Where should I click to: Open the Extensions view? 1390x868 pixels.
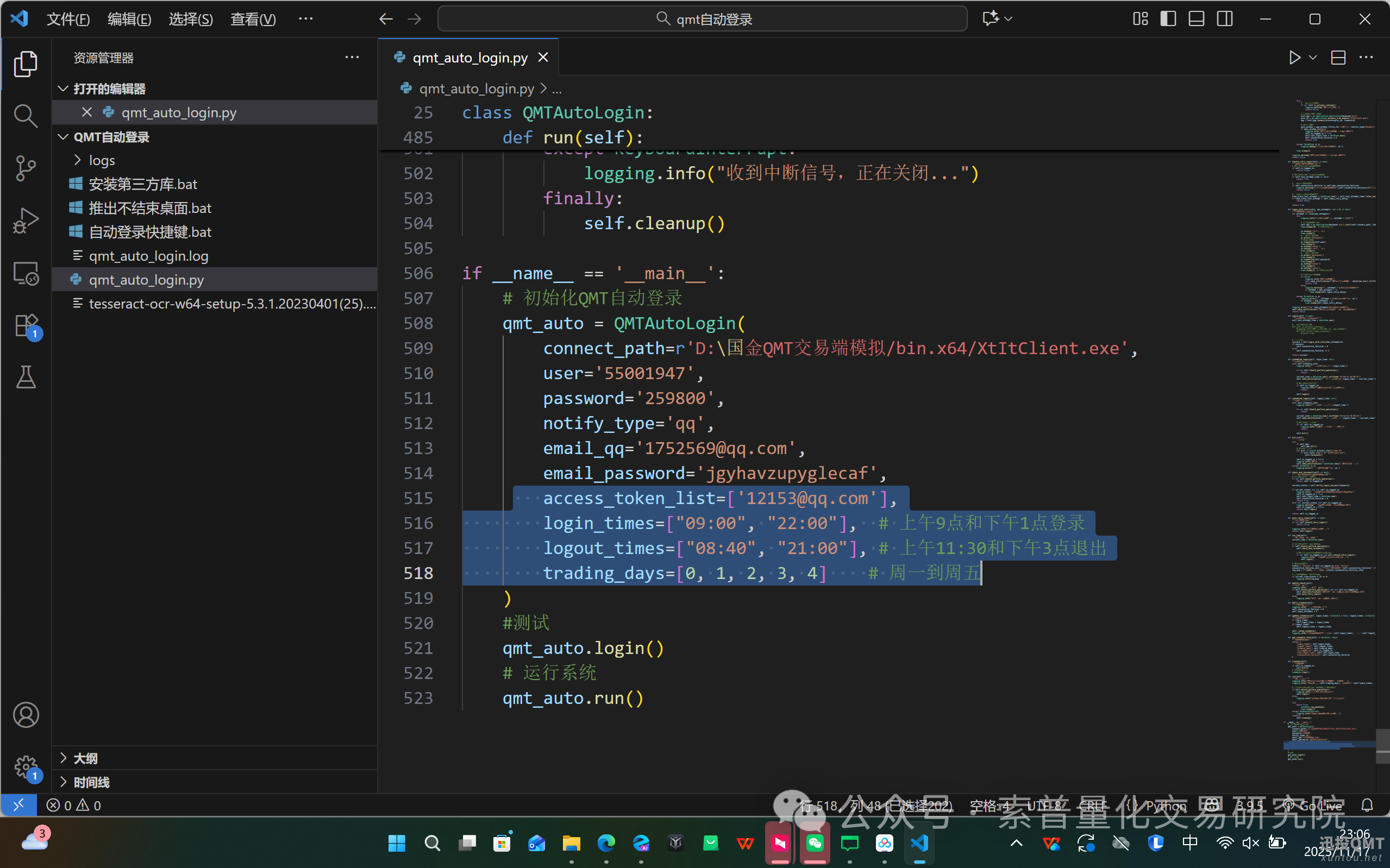click(25, 326)
